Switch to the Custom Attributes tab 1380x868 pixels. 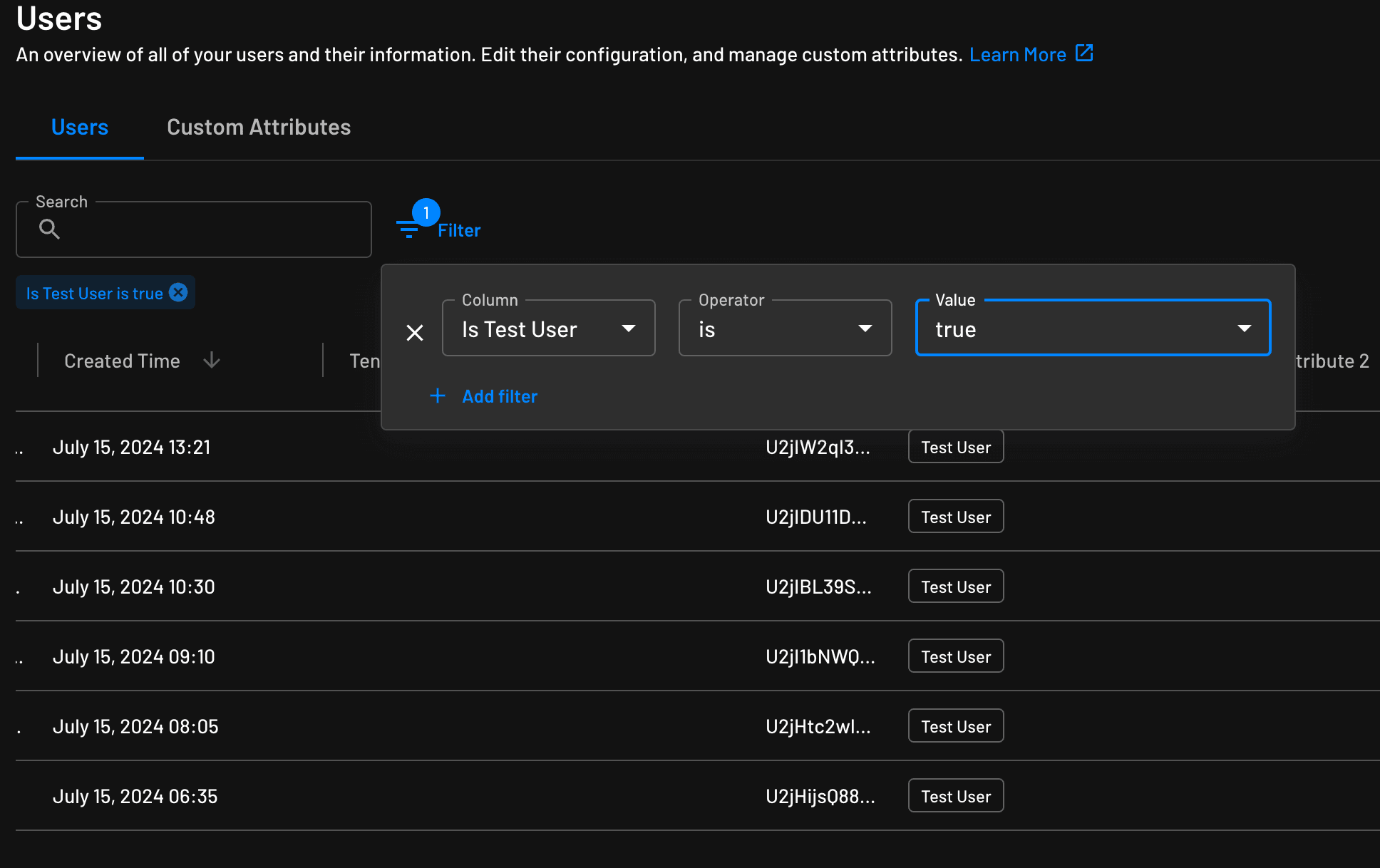click(x=259, y=127)
